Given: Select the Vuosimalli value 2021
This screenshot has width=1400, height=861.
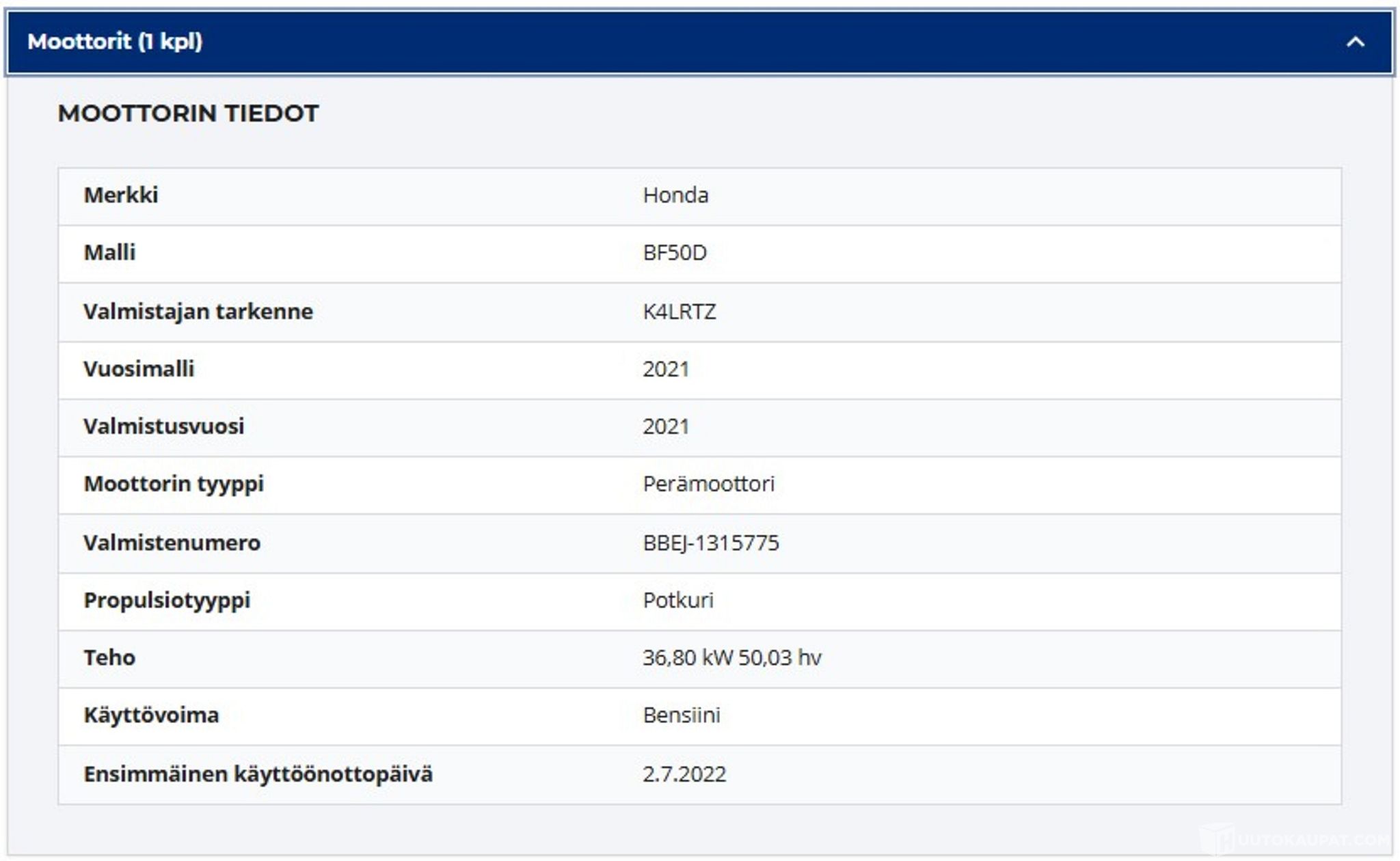Looking at the screenshot, I should click(x=666, y=369).
